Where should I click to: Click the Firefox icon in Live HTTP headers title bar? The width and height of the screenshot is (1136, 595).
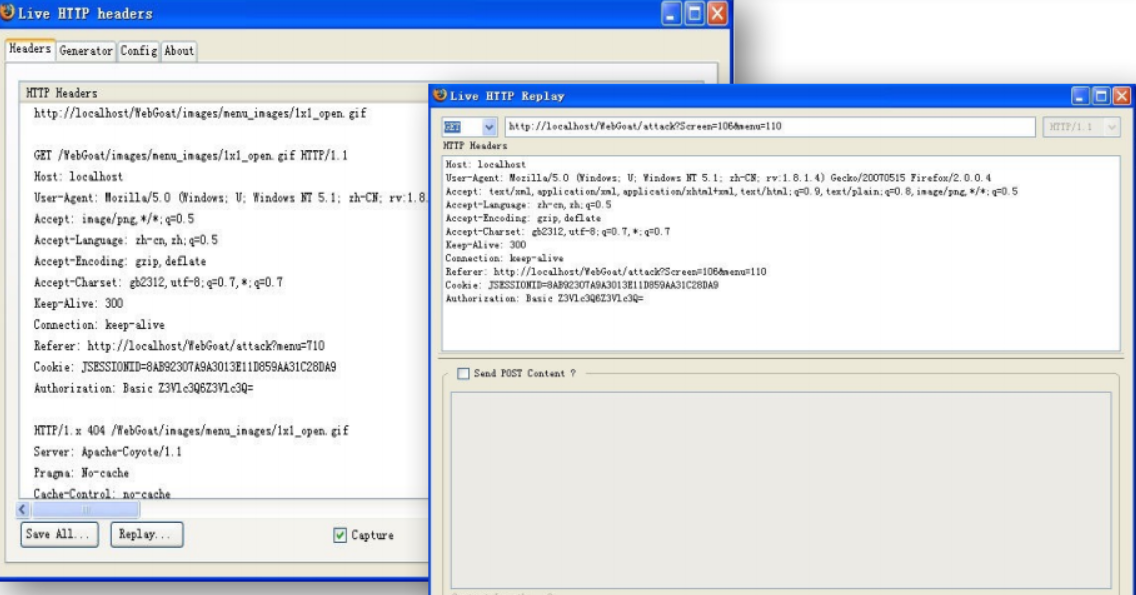coord(7,12)
